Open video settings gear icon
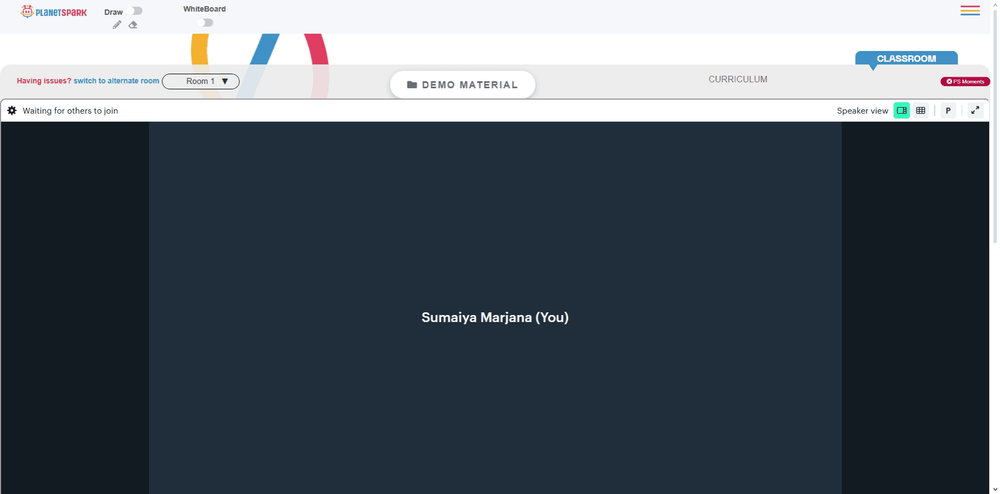1000x494 pixels. (x=12, y=110)
